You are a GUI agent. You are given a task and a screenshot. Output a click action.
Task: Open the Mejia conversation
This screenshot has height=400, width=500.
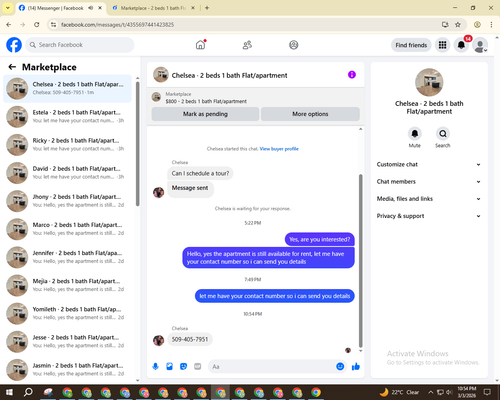(67, 285)
